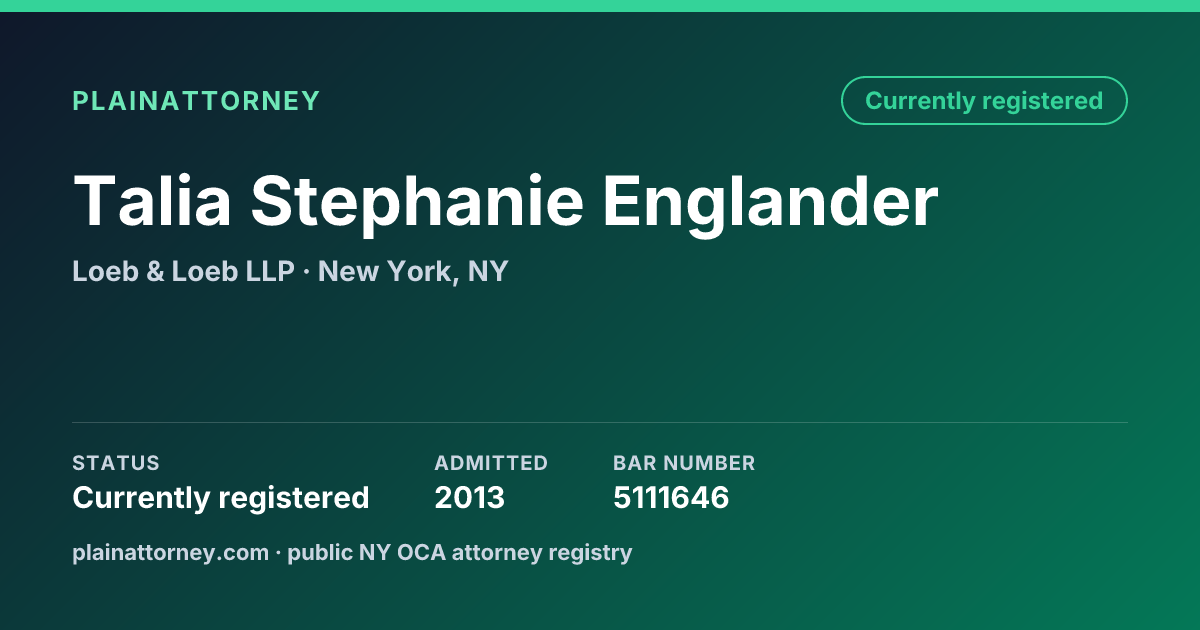Click the public NY OCA attorney registry text
Screen dimensions: 1200x630
click(x=460, y=552)
